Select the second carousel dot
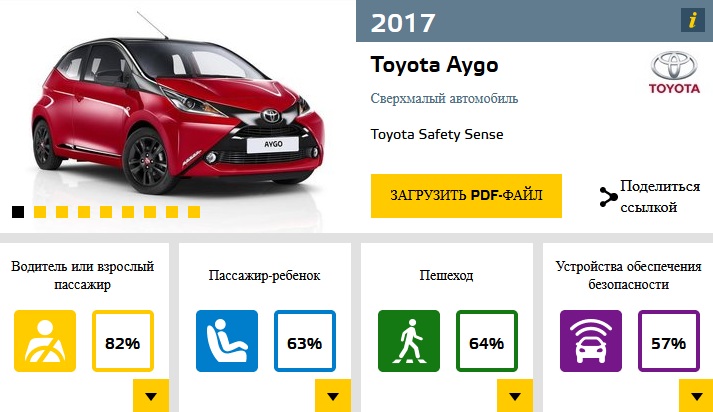The height and width of the screenshot is (412, 713). pos(40,212)
